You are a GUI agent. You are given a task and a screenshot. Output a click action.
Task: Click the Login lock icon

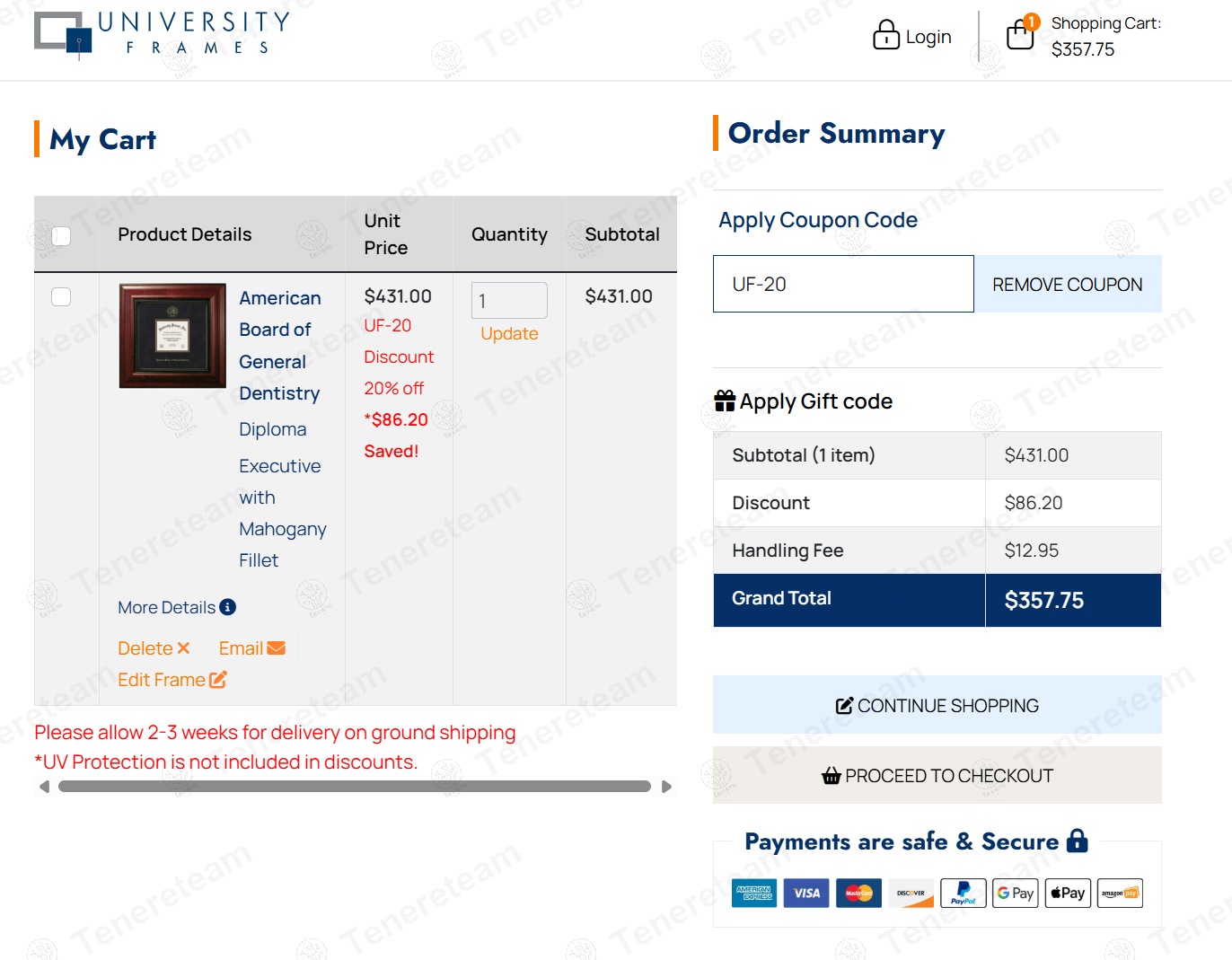tap(885, 35)
